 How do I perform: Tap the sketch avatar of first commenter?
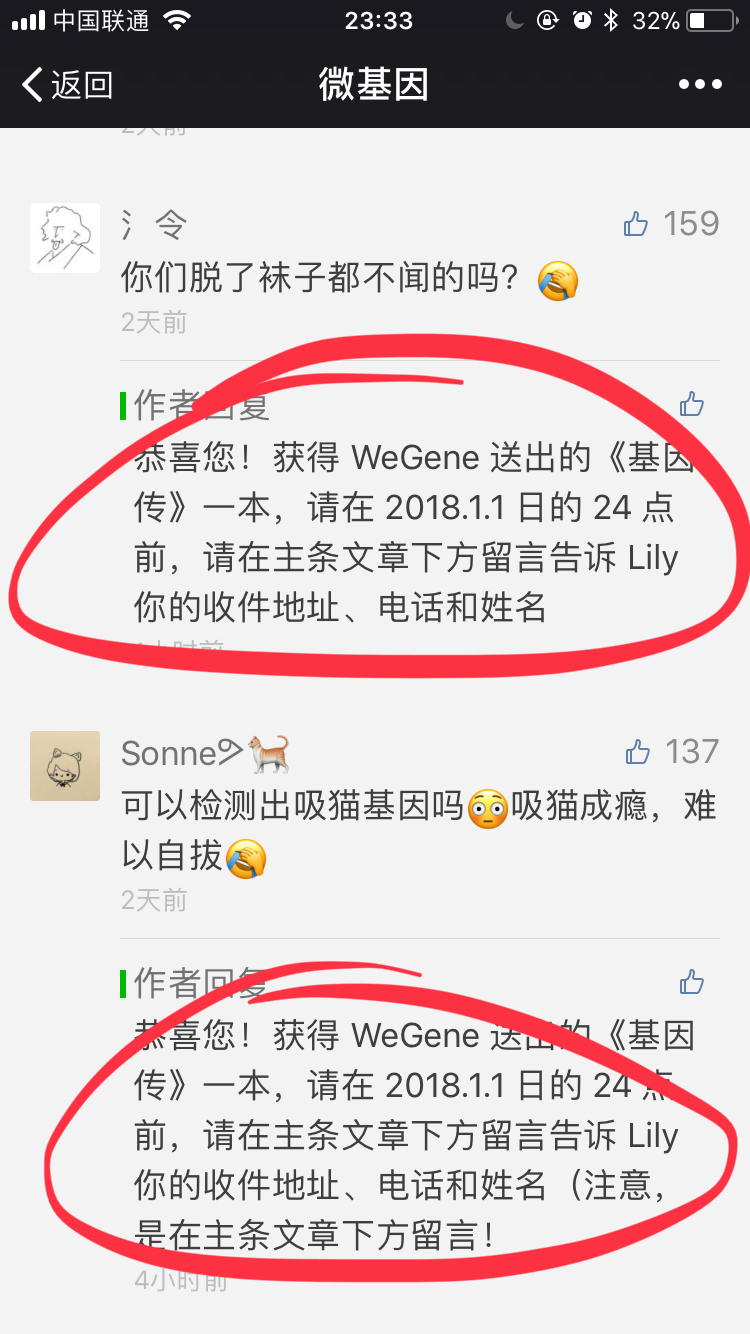(x=65, y=238)
